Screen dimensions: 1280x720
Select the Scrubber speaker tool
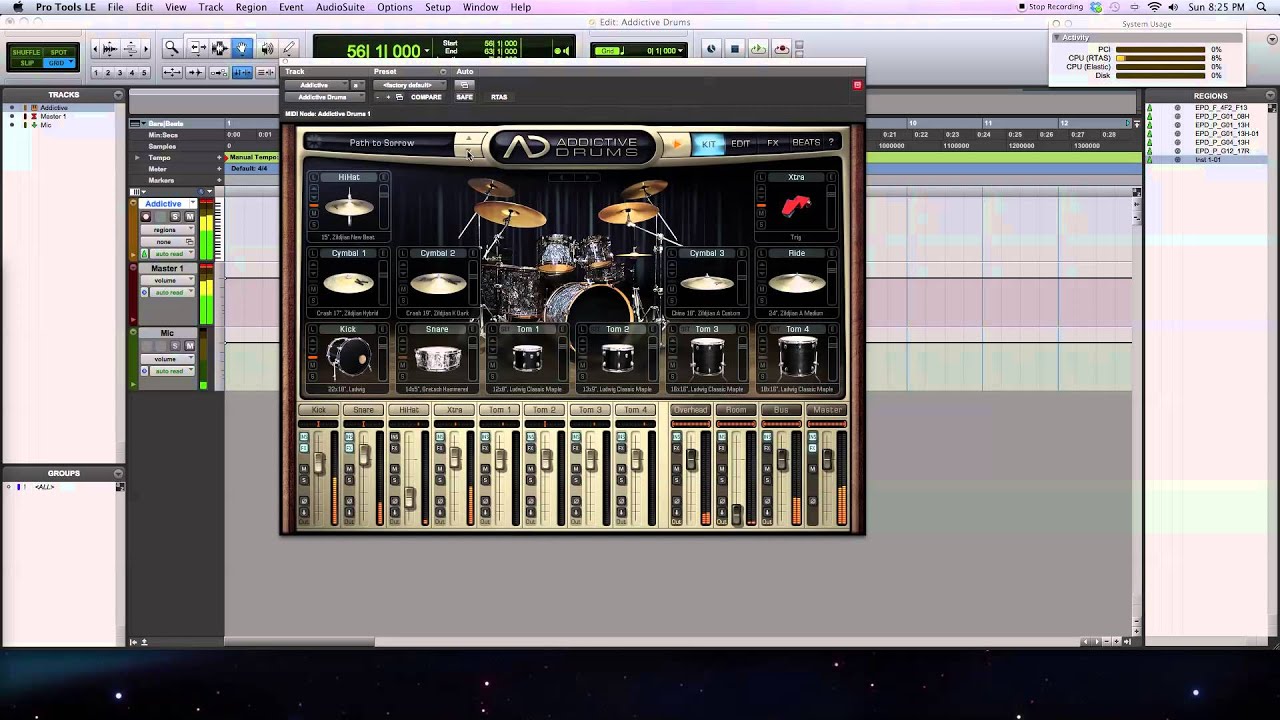click(x=267, y=48)
